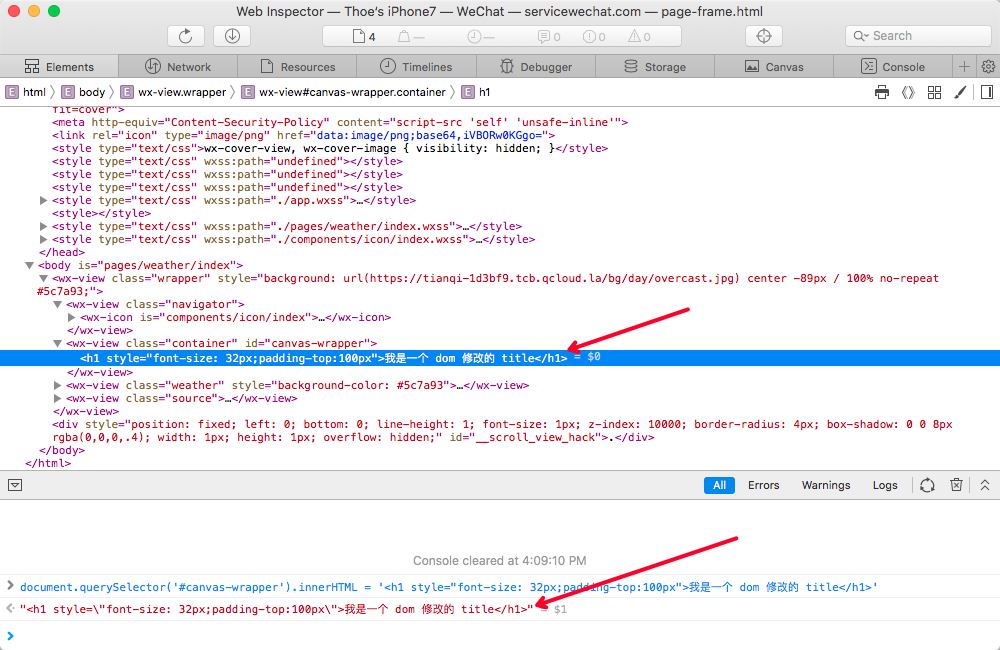The height and width of the screenshot is (650, 1000).
Task: Click the download web archive button
Action: [x=232, y=36]
